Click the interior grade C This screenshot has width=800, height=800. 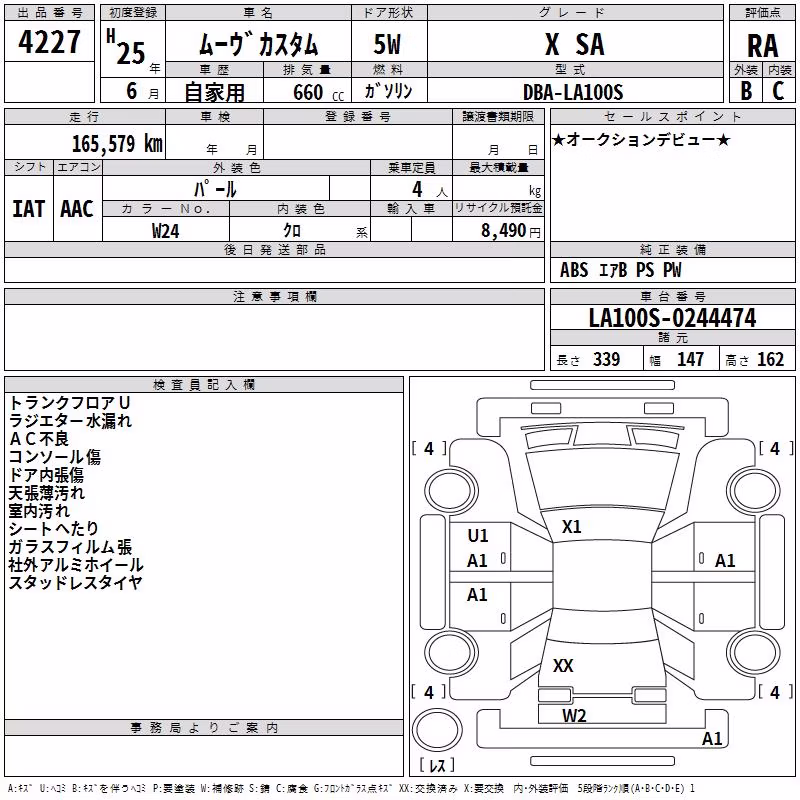point(778,91)
